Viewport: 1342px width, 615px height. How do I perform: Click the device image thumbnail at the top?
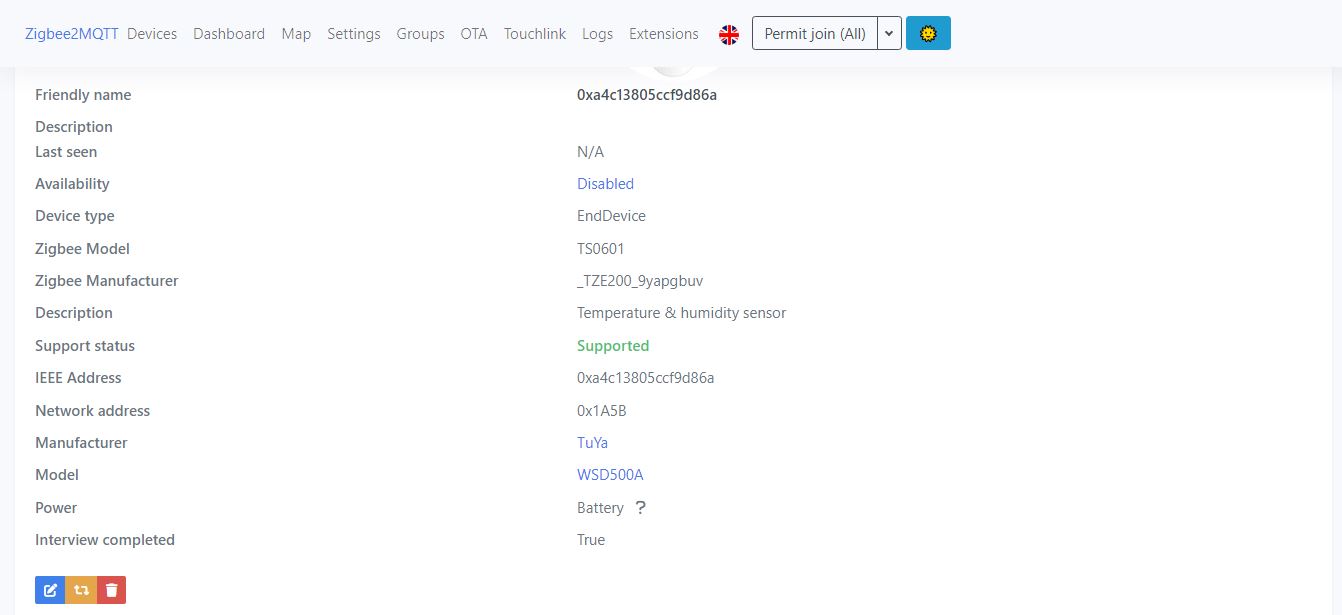coord(673,67)
